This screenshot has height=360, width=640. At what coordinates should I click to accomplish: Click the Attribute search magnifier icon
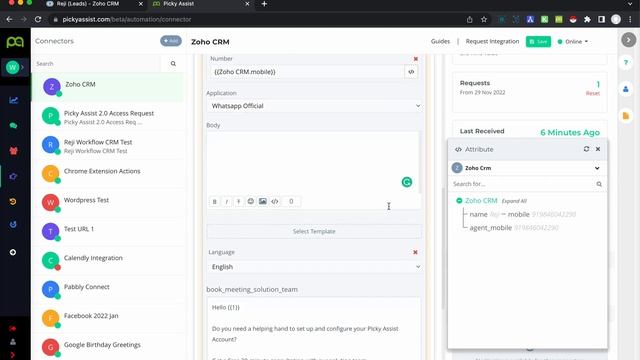pos(599,184)
